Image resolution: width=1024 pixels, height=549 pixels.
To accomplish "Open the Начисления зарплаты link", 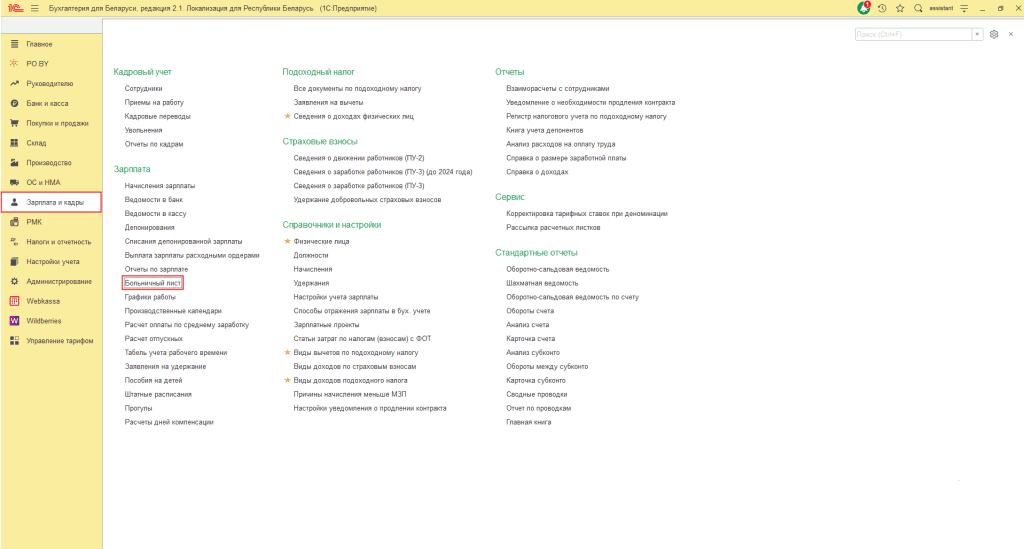I will [x=160, y=186].
